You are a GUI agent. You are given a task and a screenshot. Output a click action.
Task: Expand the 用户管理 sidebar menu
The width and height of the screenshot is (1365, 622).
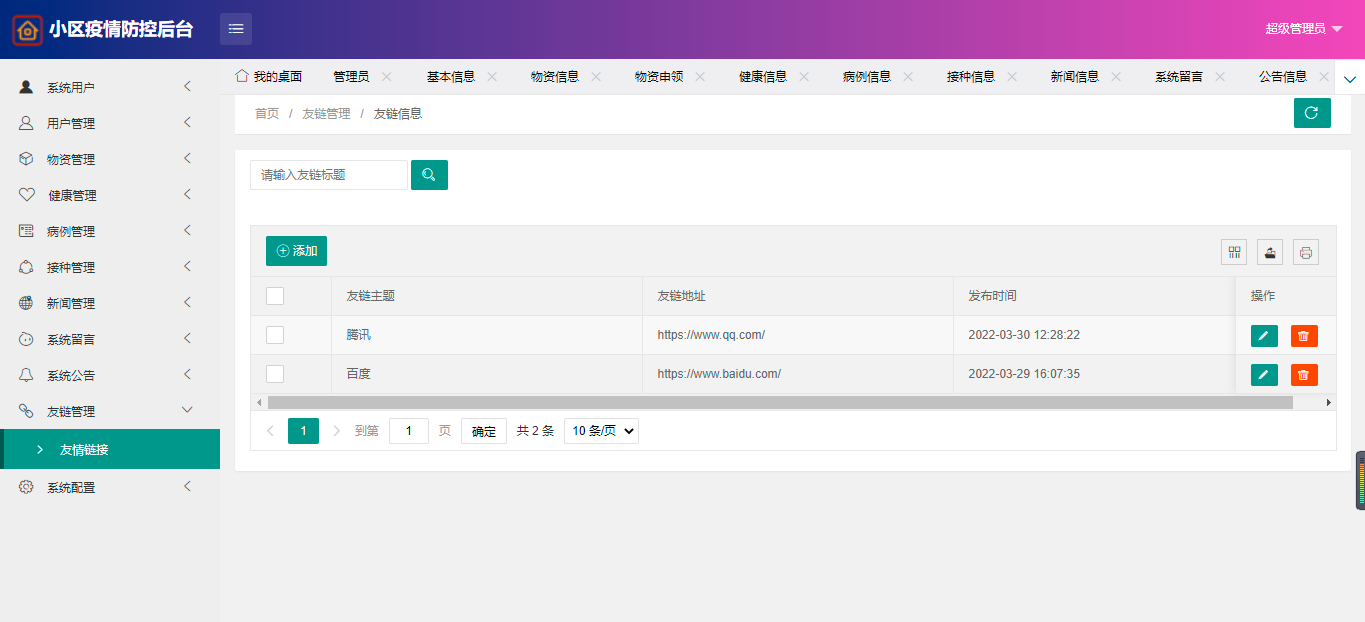point(110,123)
